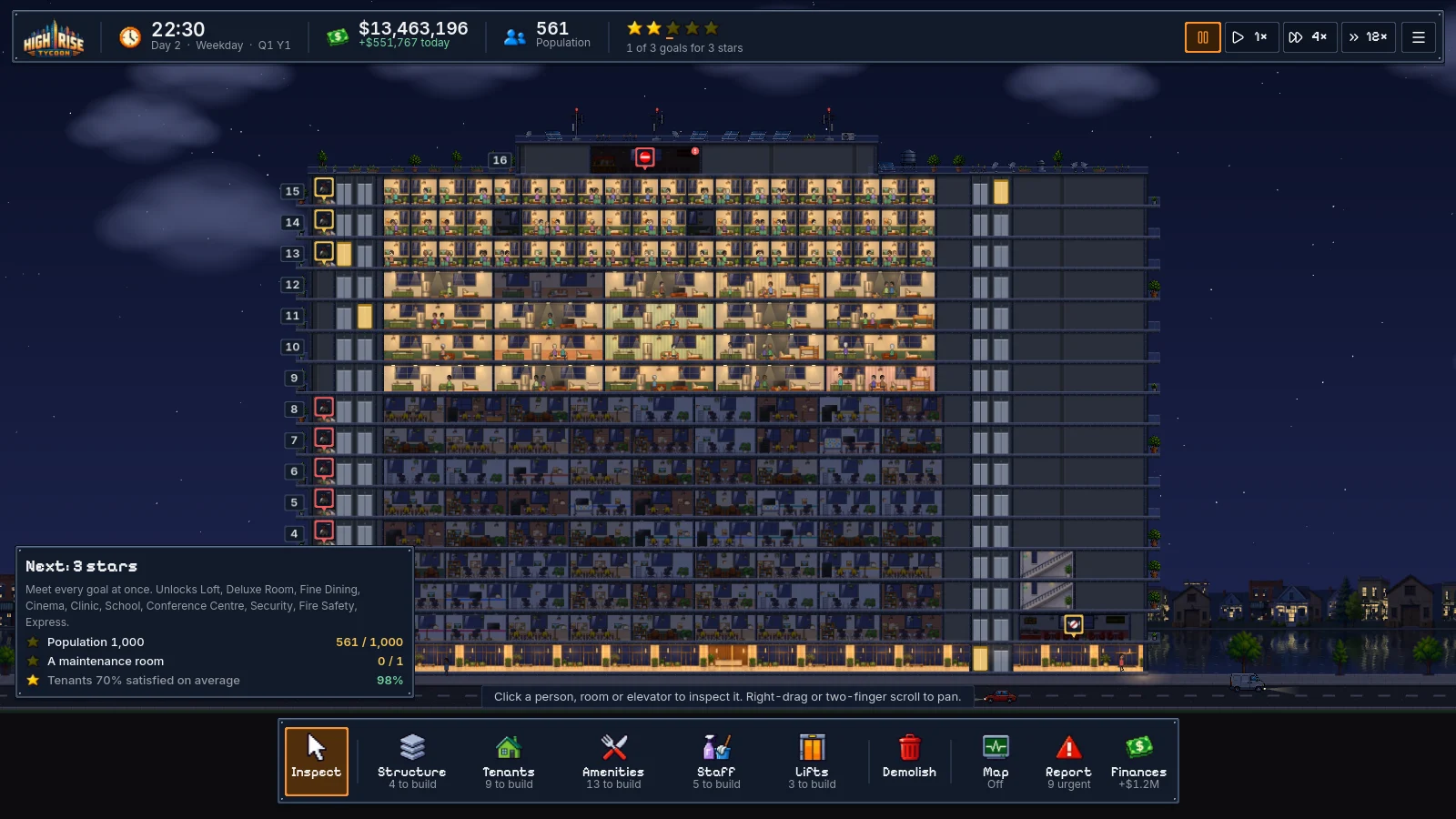
Task: Click the 'Tenants 70% satisfied' goal
Action: click(215, 681)
